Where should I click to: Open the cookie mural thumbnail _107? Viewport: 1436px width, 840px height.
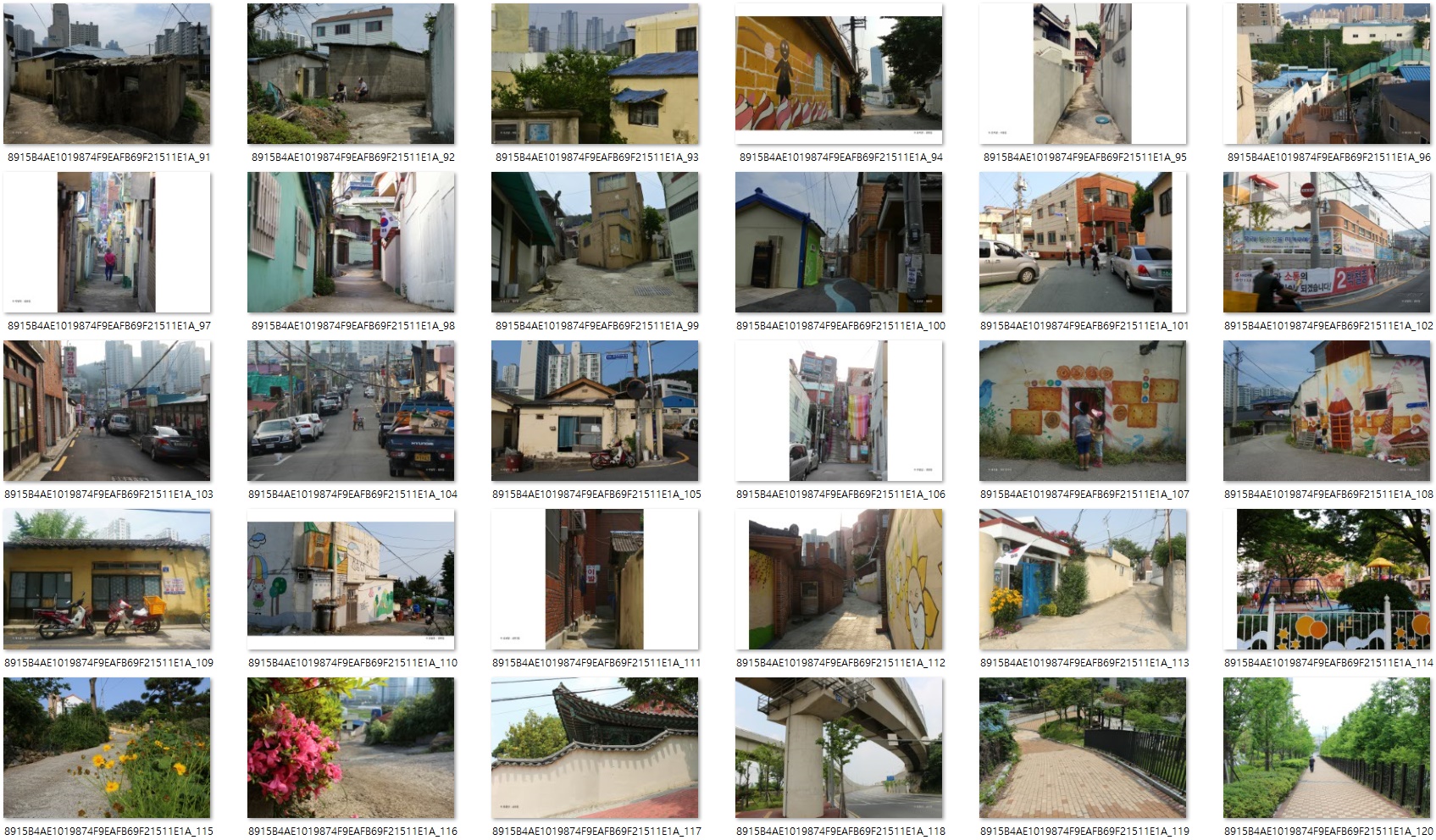pyautogui.click(x=1083, y=411)
